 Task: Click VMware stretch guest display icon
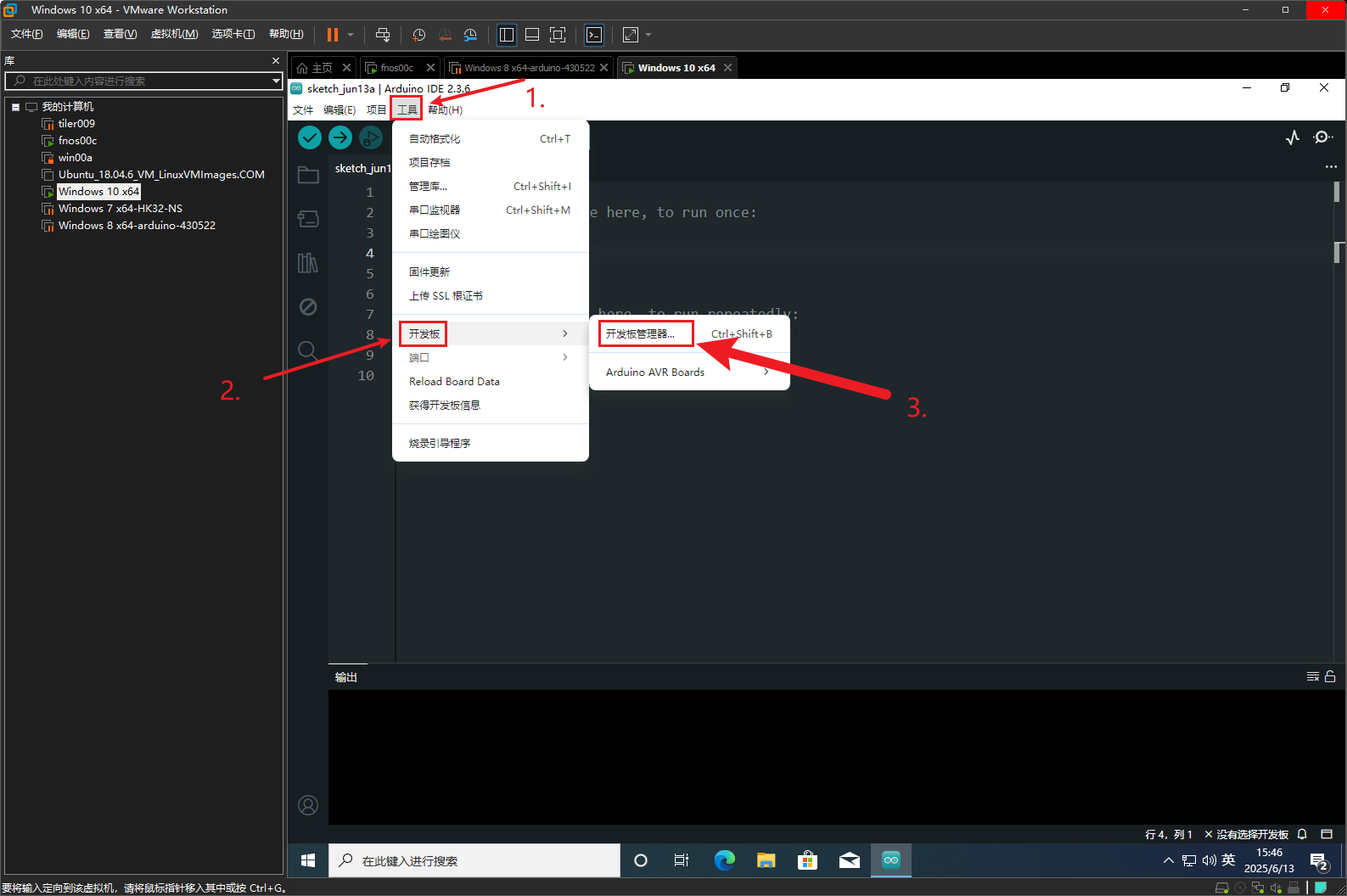(631, 35)
